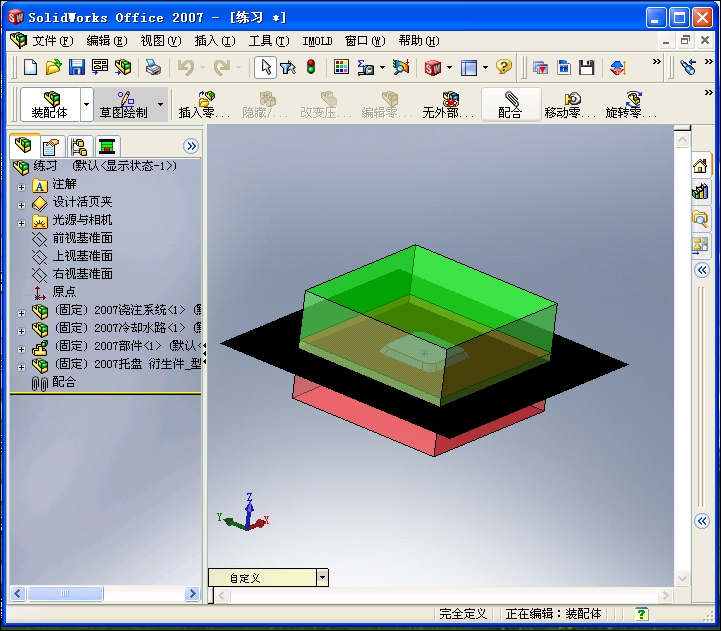The width and height of the screenshot is (721, 631).
Task: Select the root 练习 assembly node
Action: coord(105,166)
